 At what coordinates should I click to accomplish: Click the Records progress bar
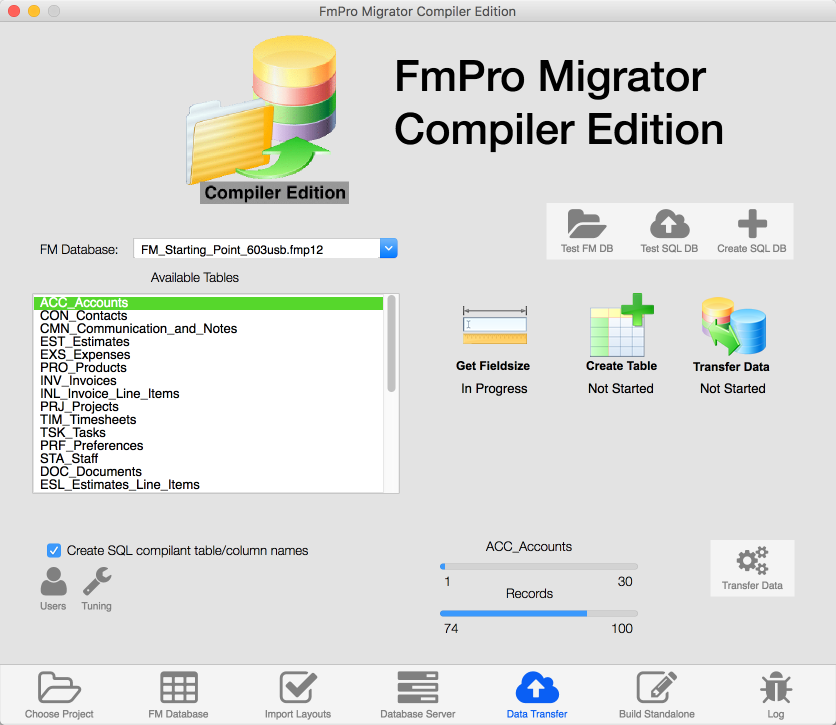point(539,614)
